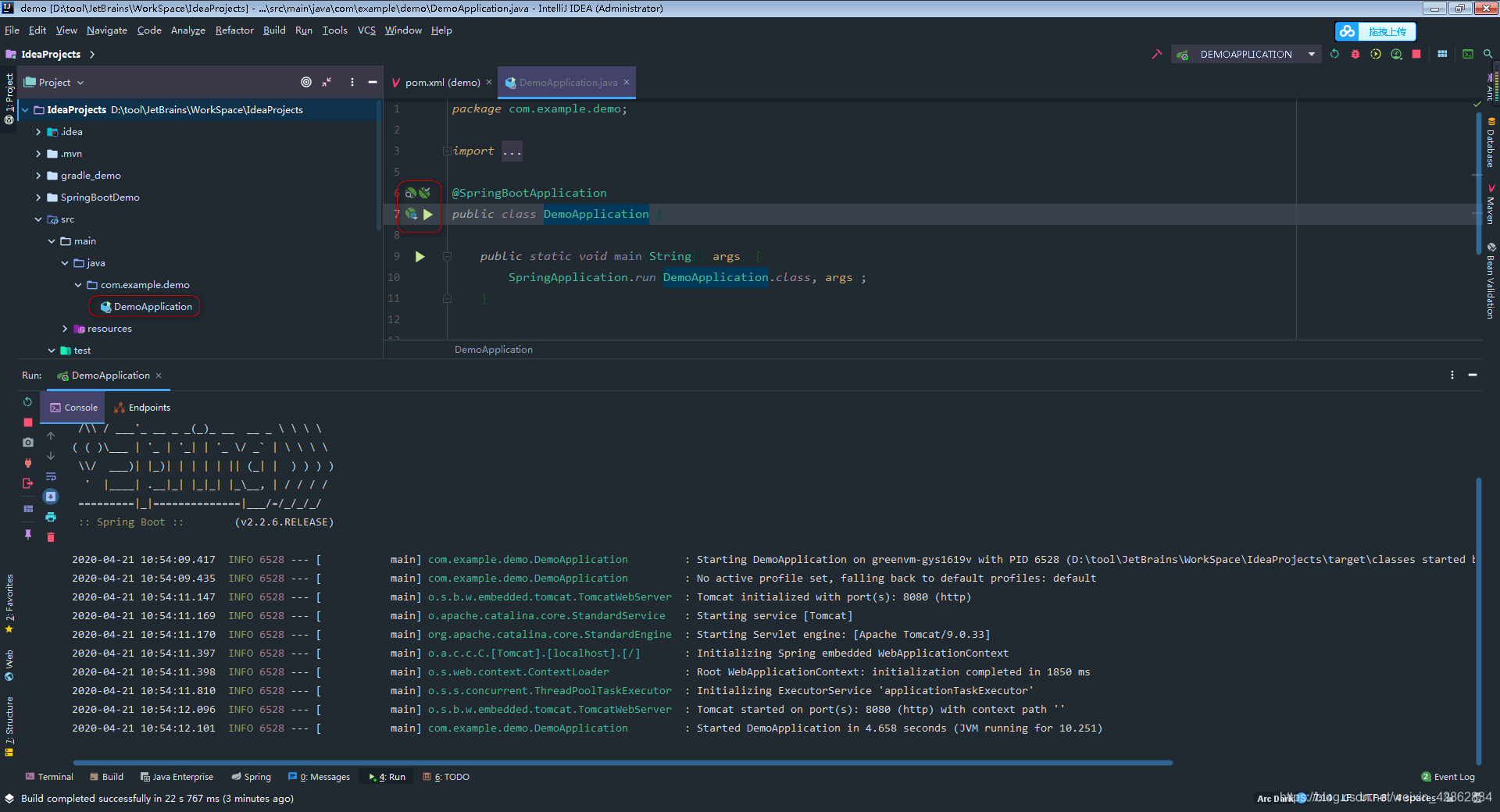Open the terminal-style toolbar icon

(x=1468, y=54)
